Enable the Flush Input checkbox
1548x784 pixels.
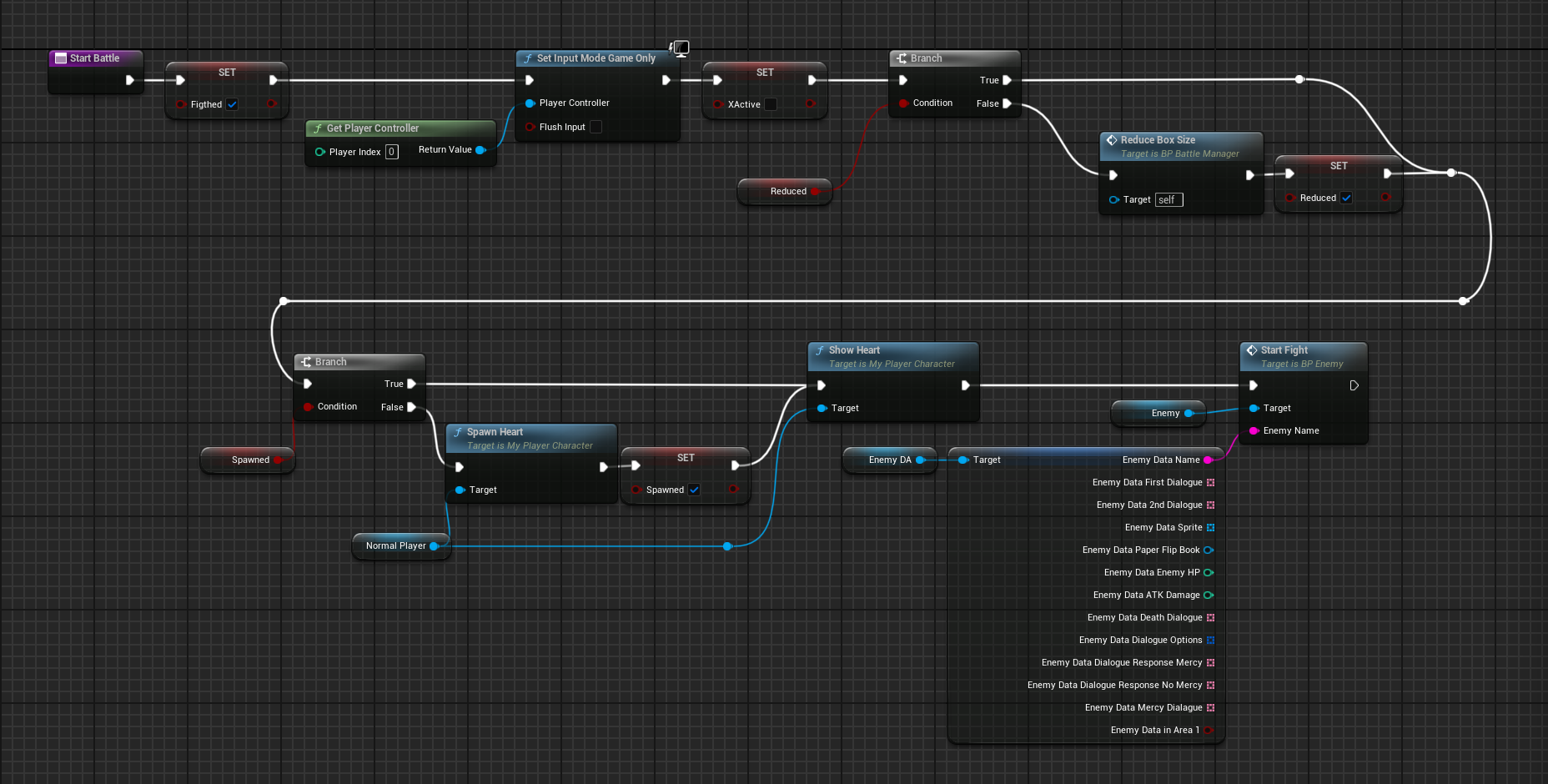point(596,127)
